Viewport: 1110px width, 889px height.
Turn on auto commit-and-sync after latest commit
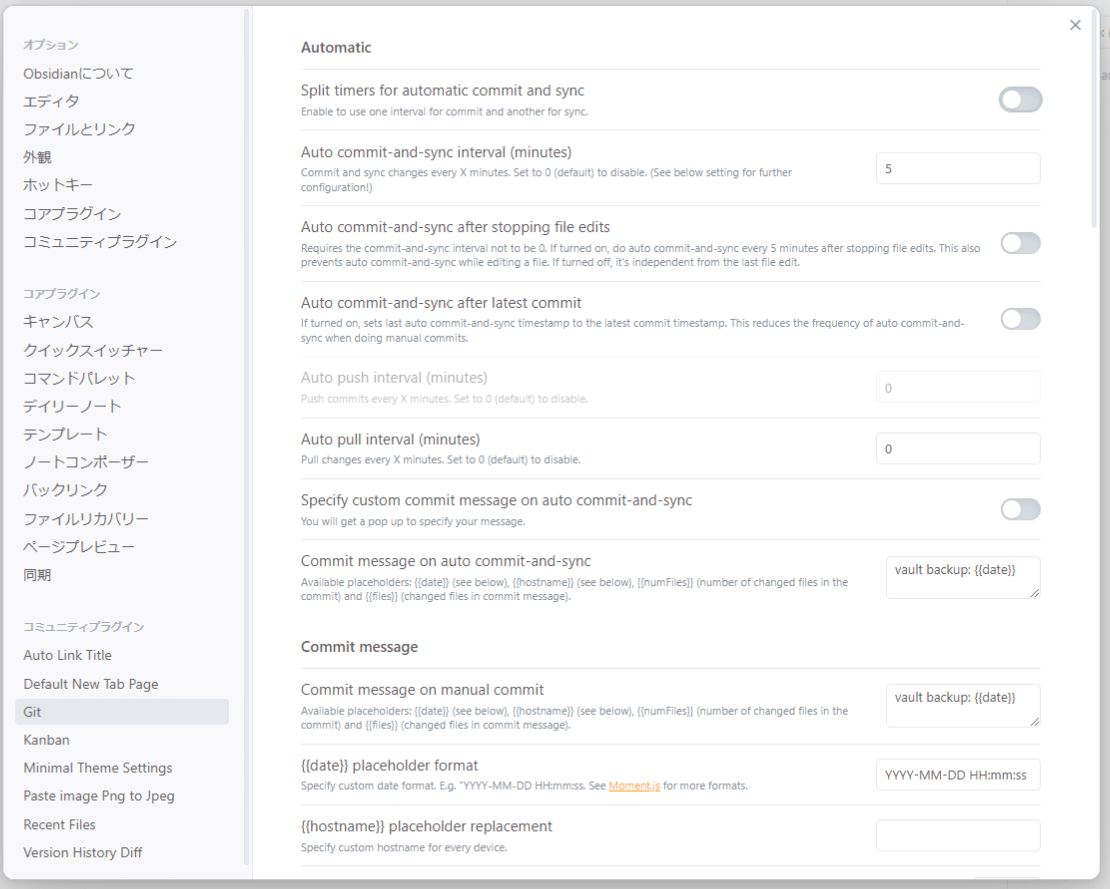tap(1020, 319)
